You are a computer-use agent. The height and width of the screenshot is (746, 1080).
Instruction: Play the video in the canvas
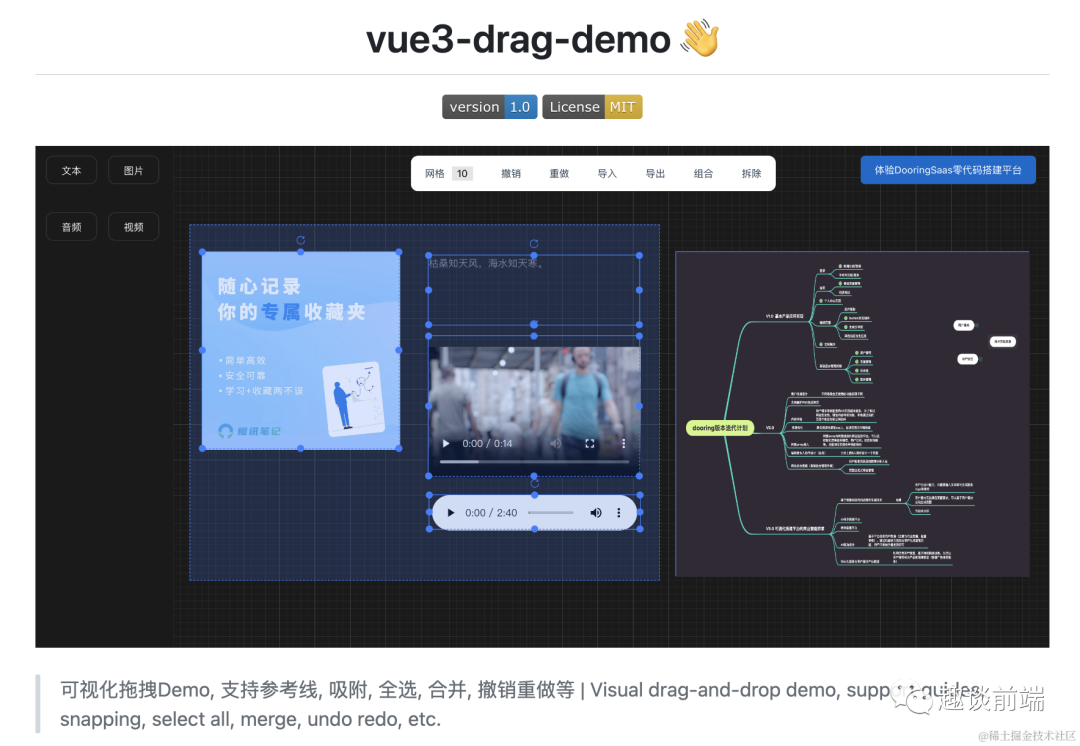[446, 444]
